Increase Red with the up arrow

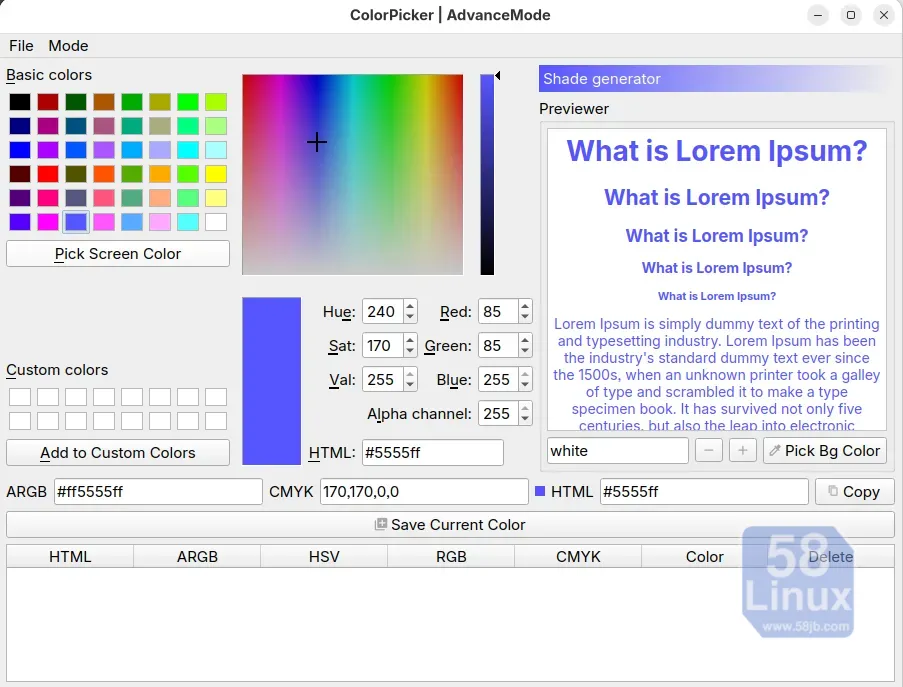525,306
